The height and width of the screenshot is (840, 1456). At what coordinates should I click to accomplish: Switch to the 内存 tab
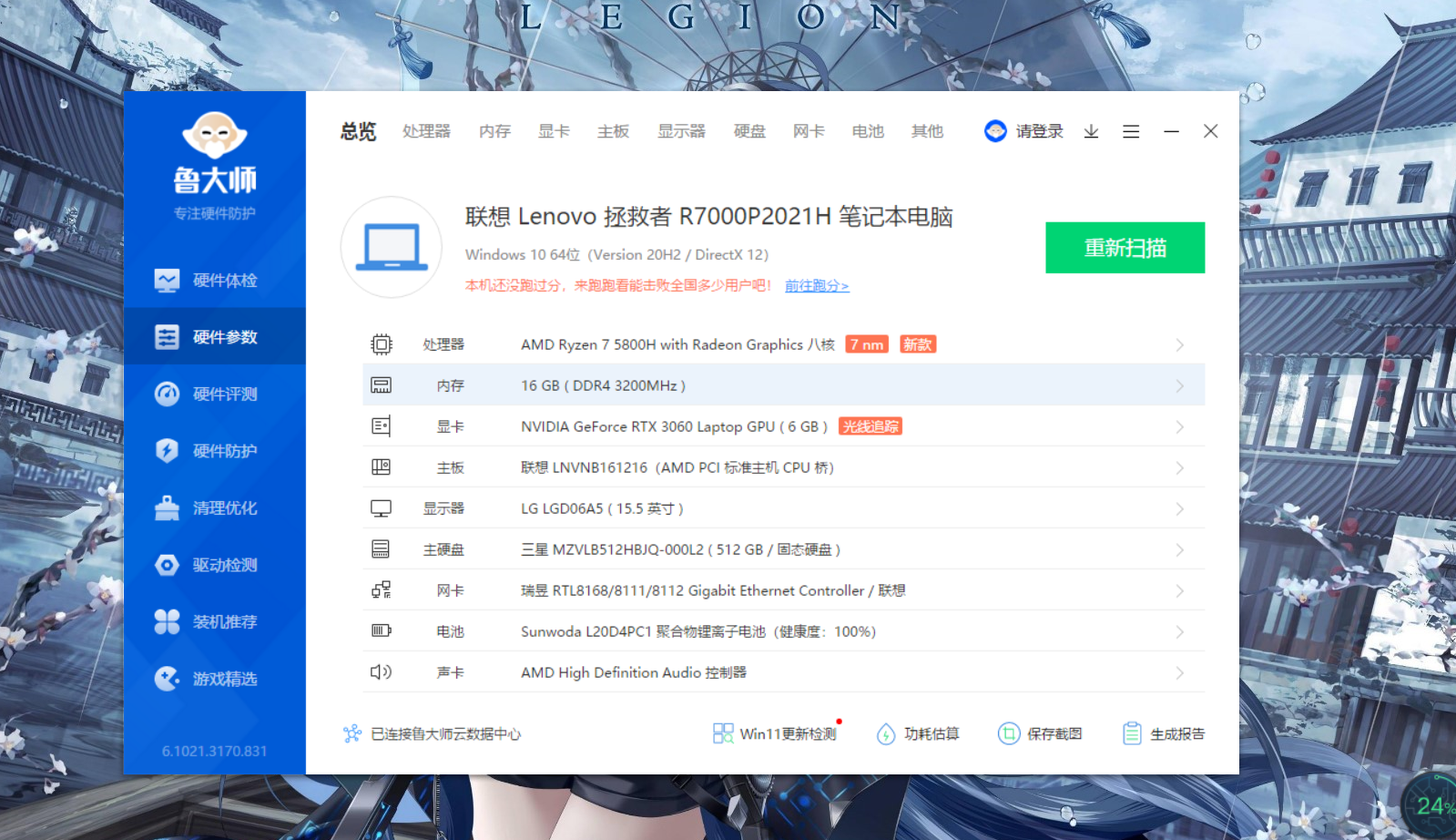494,131
